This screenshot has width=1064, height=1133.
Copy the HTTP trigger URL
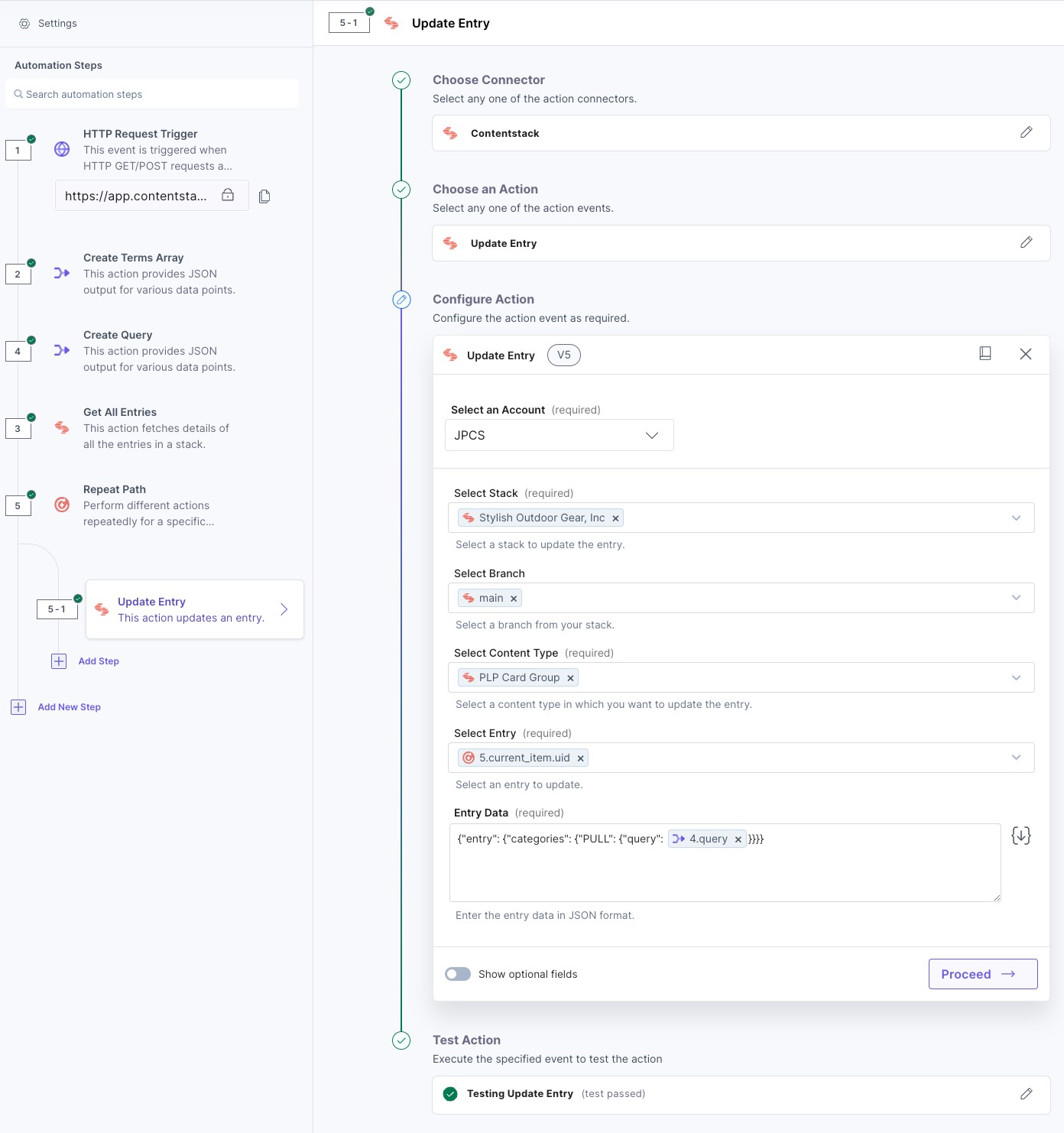264,196
